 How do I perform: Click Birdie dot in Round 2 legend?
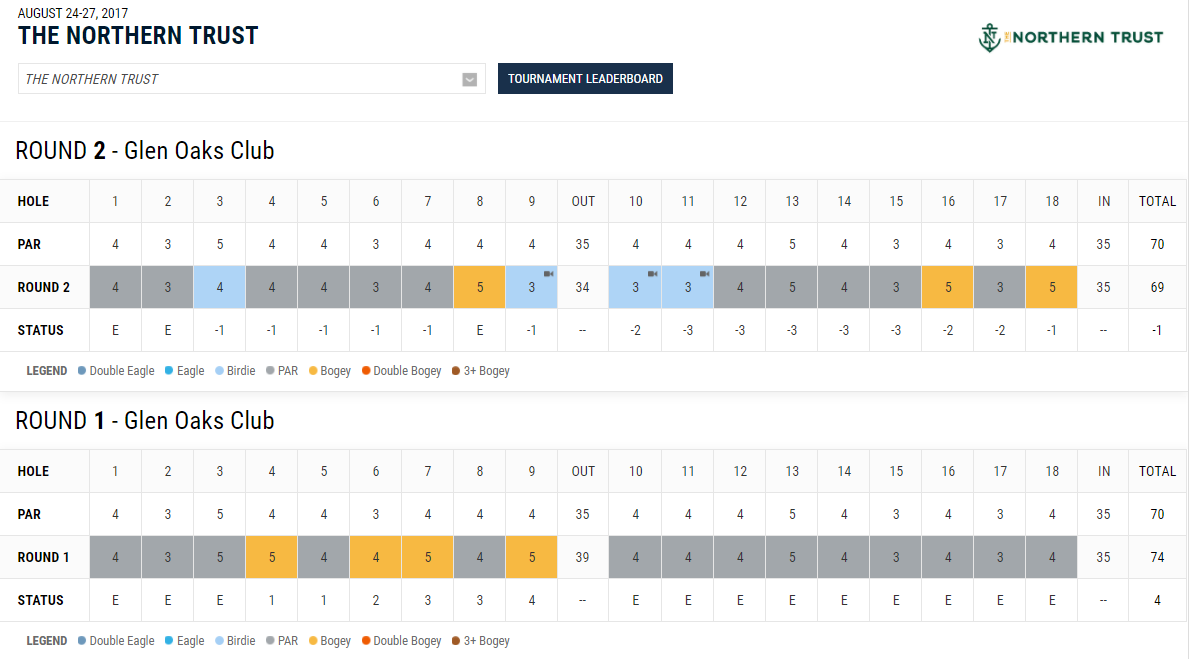point(221,371)
